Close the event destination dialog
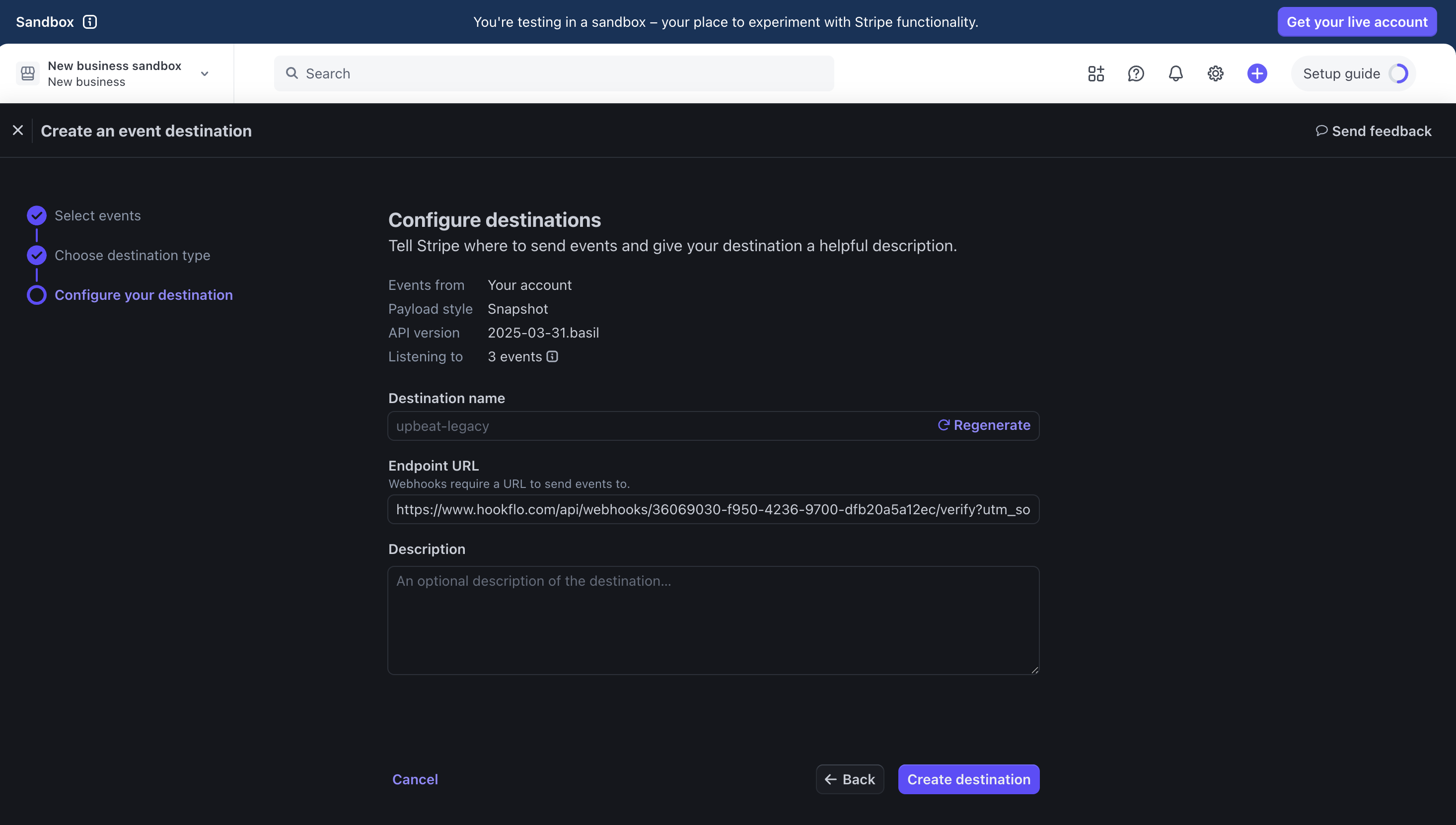This screenshot has height=825, width=1456. coord(18,131)
